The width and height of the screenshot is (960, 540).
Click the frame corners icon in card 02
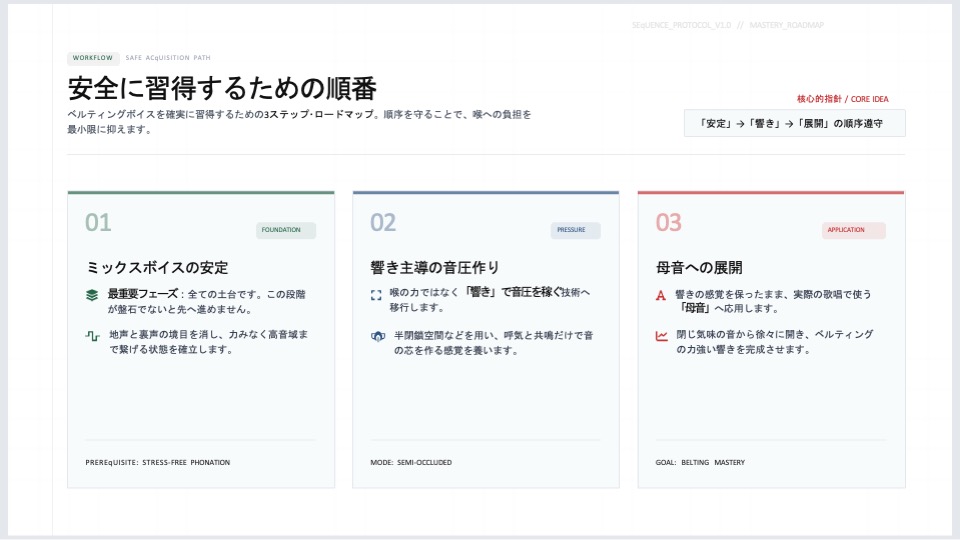tap(377, 295)
